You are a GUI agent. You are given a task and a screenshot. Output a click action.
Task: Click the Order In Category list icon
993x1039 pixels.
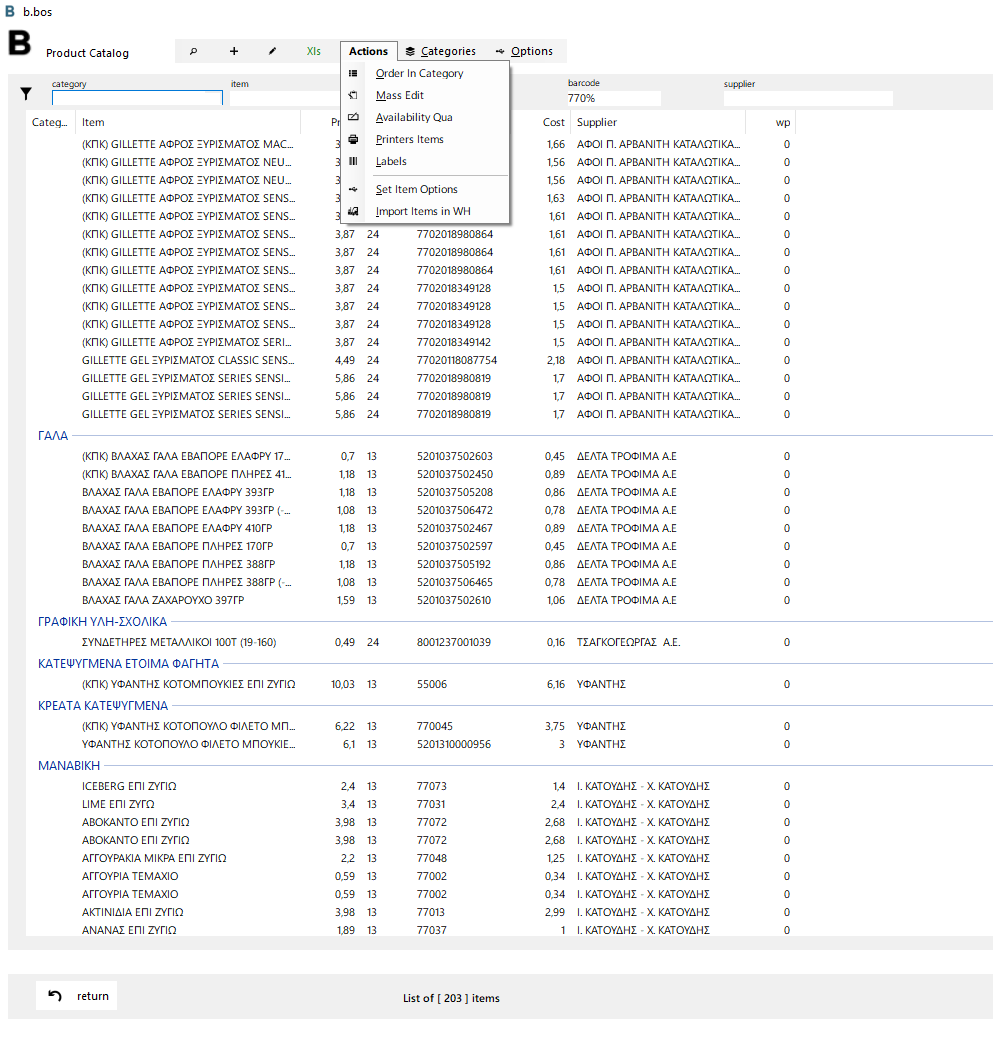coord(353,74)
